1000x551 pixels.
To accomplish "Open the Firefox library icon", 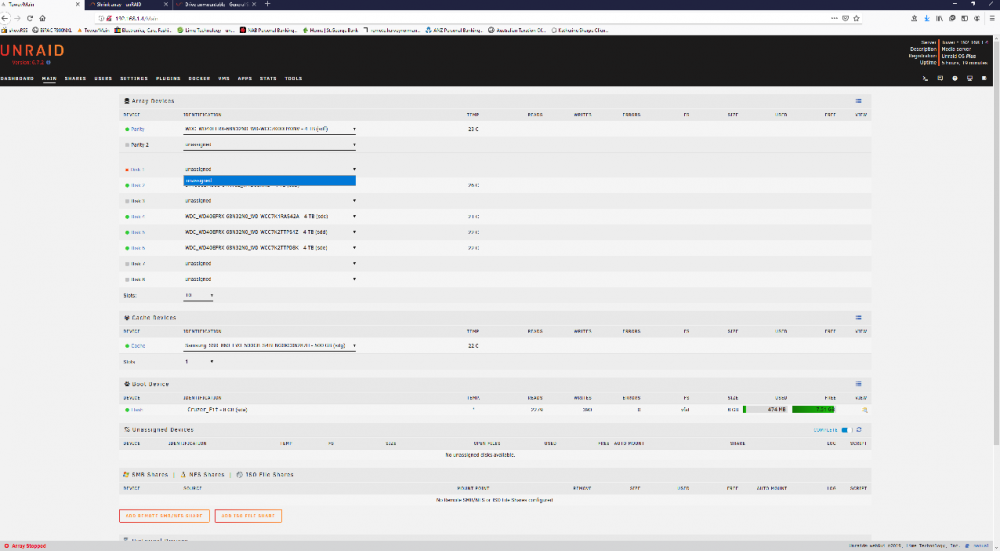I will pyautogui.click(x=939, y=18).
